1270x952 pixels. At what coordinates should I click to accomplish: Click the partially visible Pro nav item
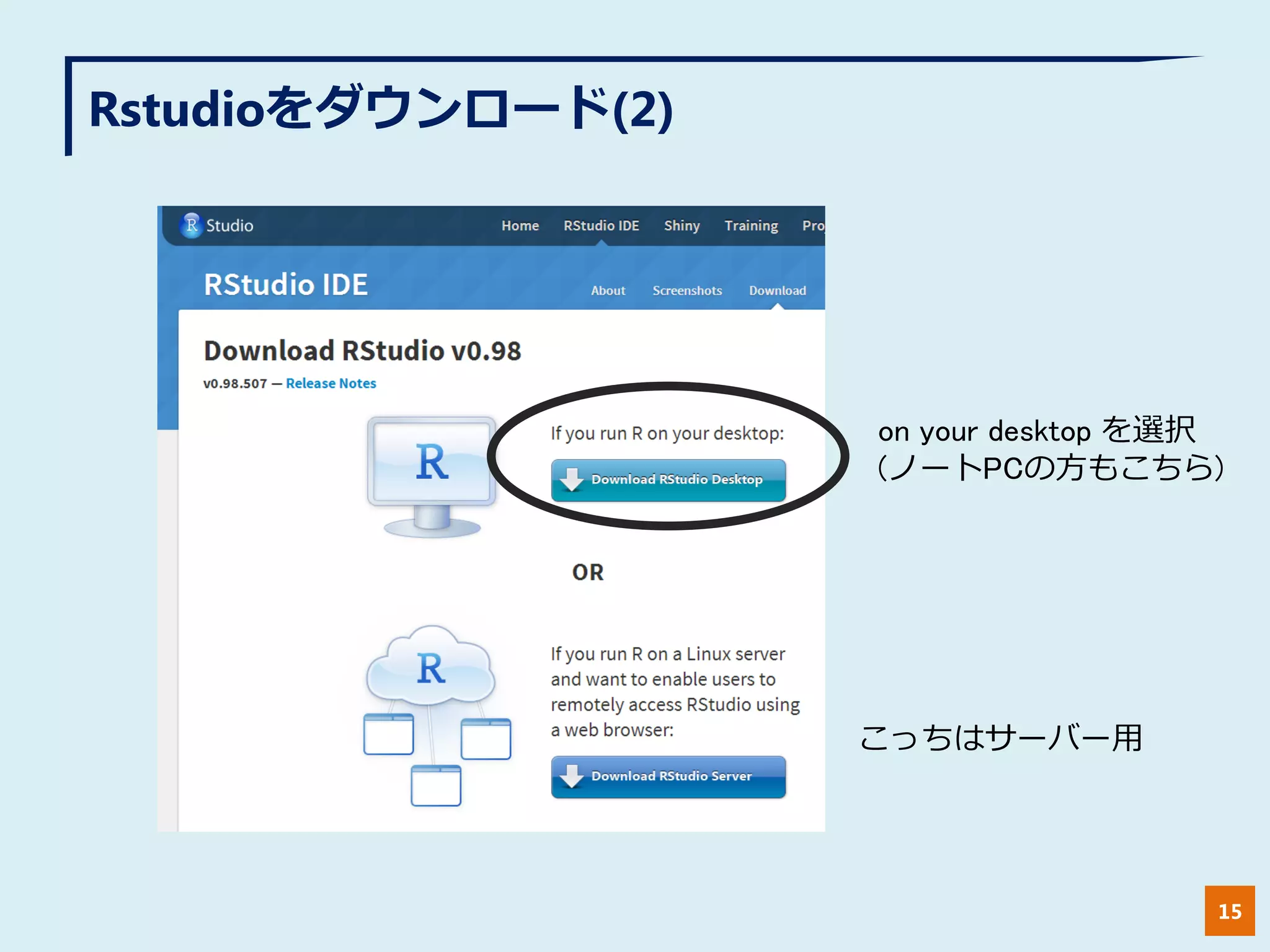[x=813, y=226]
